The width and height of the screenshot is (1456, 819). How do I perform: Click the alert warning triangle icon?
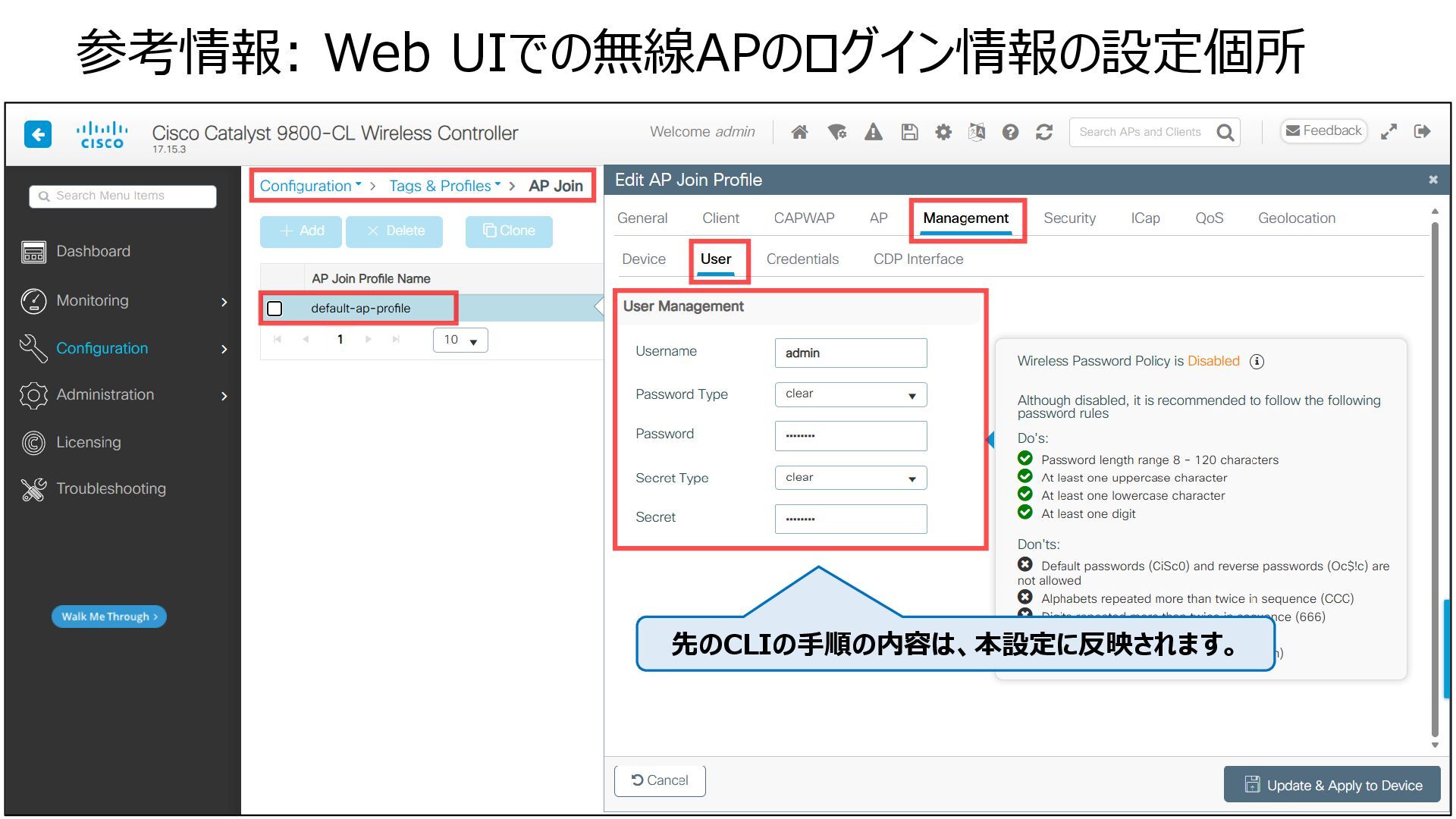tap(873, 133)
